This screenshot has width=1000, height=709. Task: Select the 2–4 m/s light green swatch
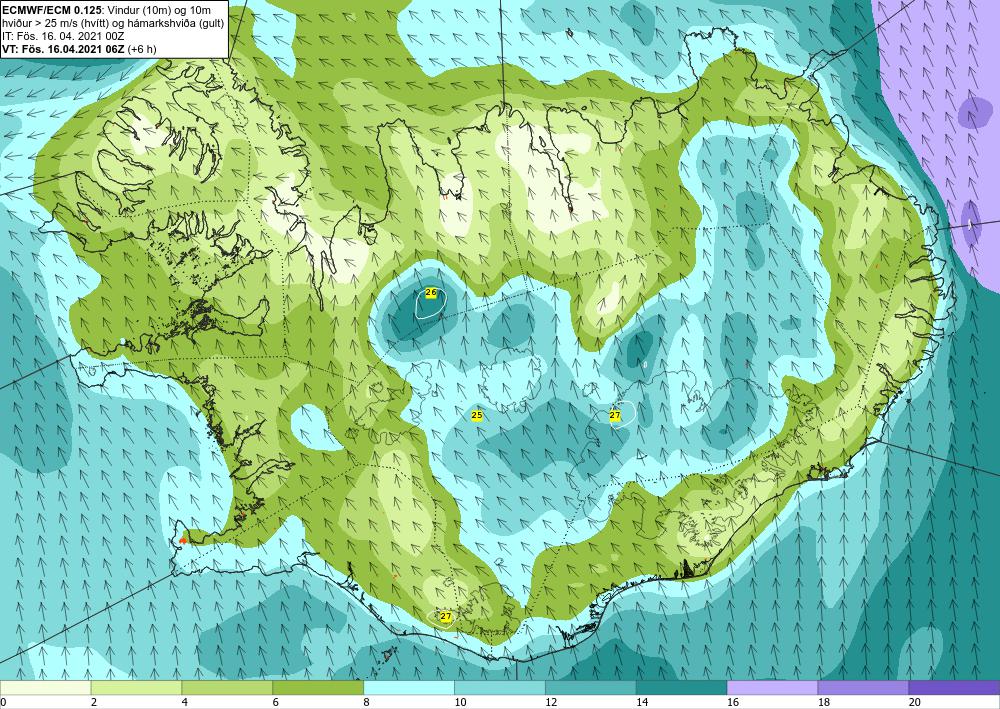click(136, 688)
